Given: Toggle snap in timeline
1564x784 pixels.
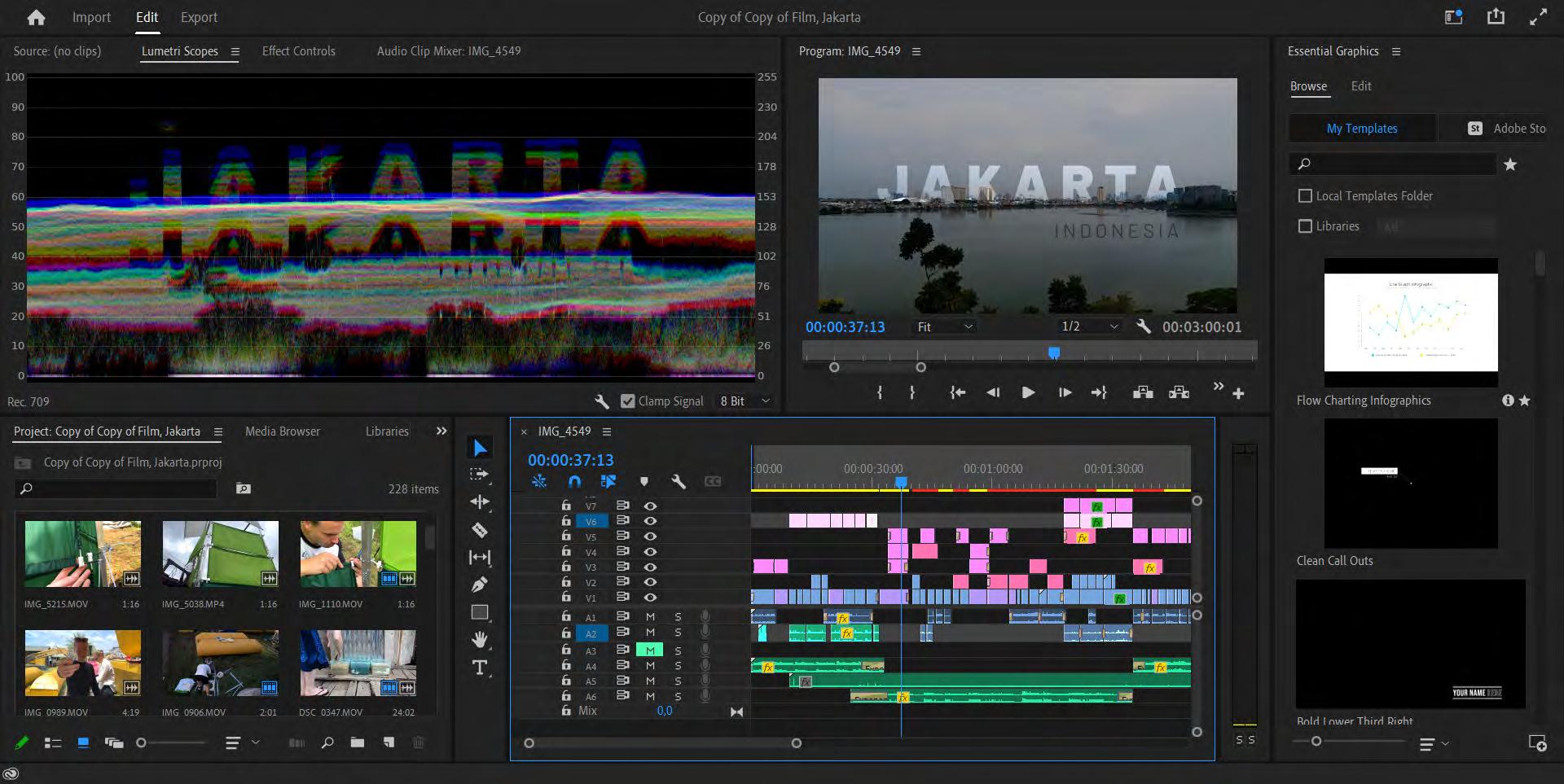Looking at the screenshot, I should pyautogui.click(x=574, y=482).
